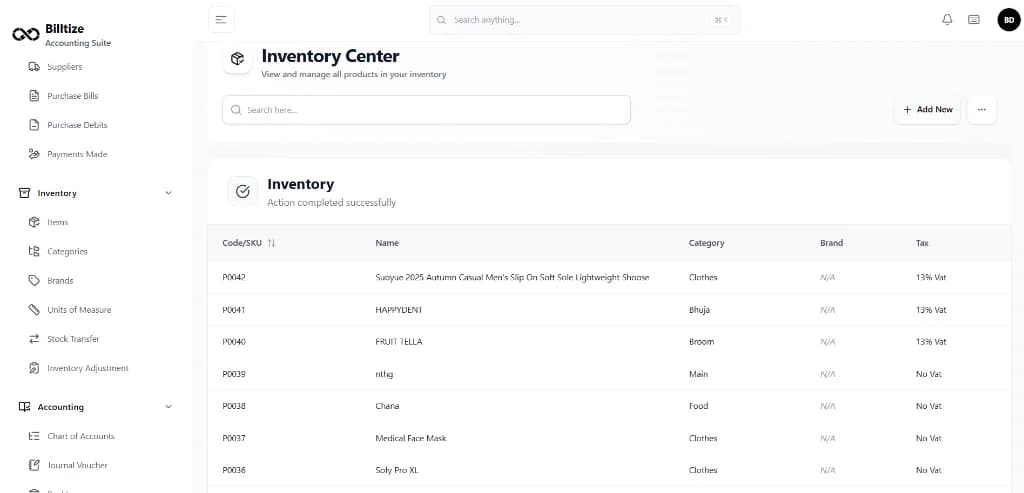The width and height of the screenshot is (1024, 493).
Task: Click the Stock Transfer arrows icon
Action: [34, 339]
